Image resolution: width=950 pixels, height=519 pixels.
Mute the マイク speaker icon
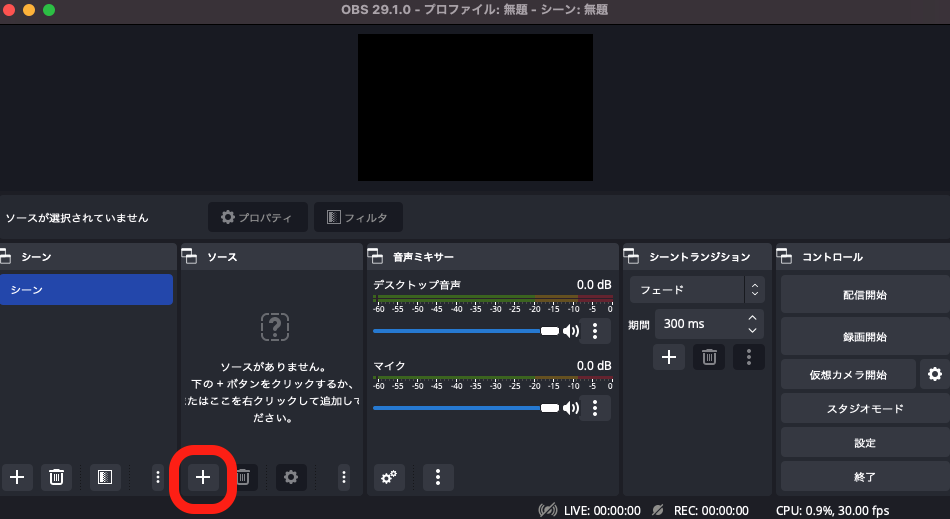click(571, 408)
